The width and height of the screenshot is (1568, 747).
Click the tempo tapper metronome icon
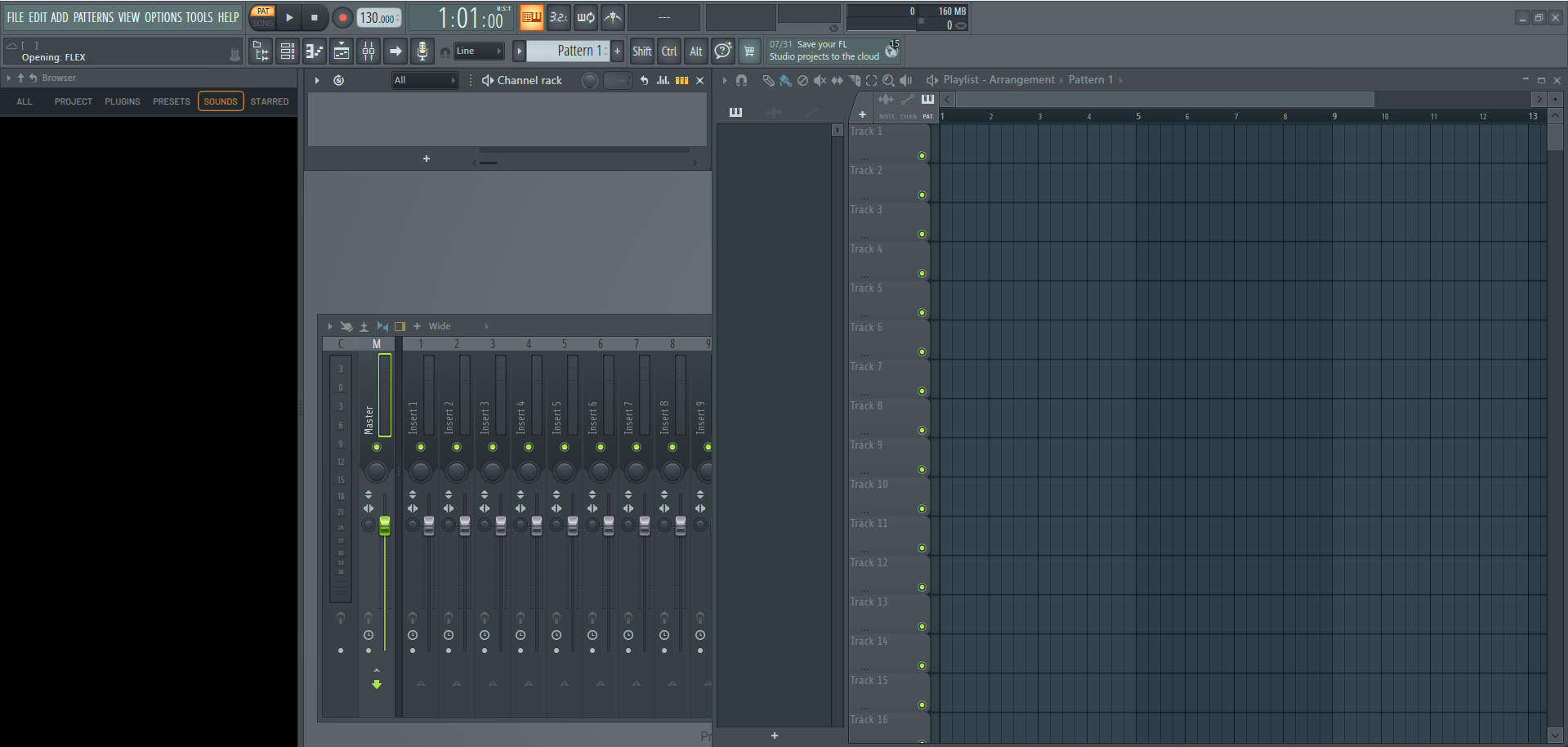pos(613,17)
